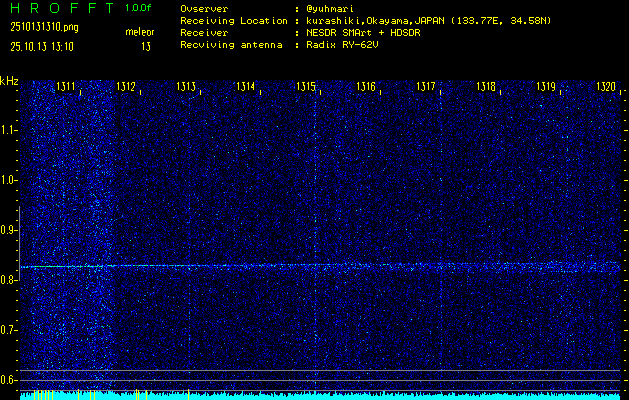The image size is (629, 400).
Task: Click the 1311 time marker
Action: pyautogui.click(x=66, y=88)
